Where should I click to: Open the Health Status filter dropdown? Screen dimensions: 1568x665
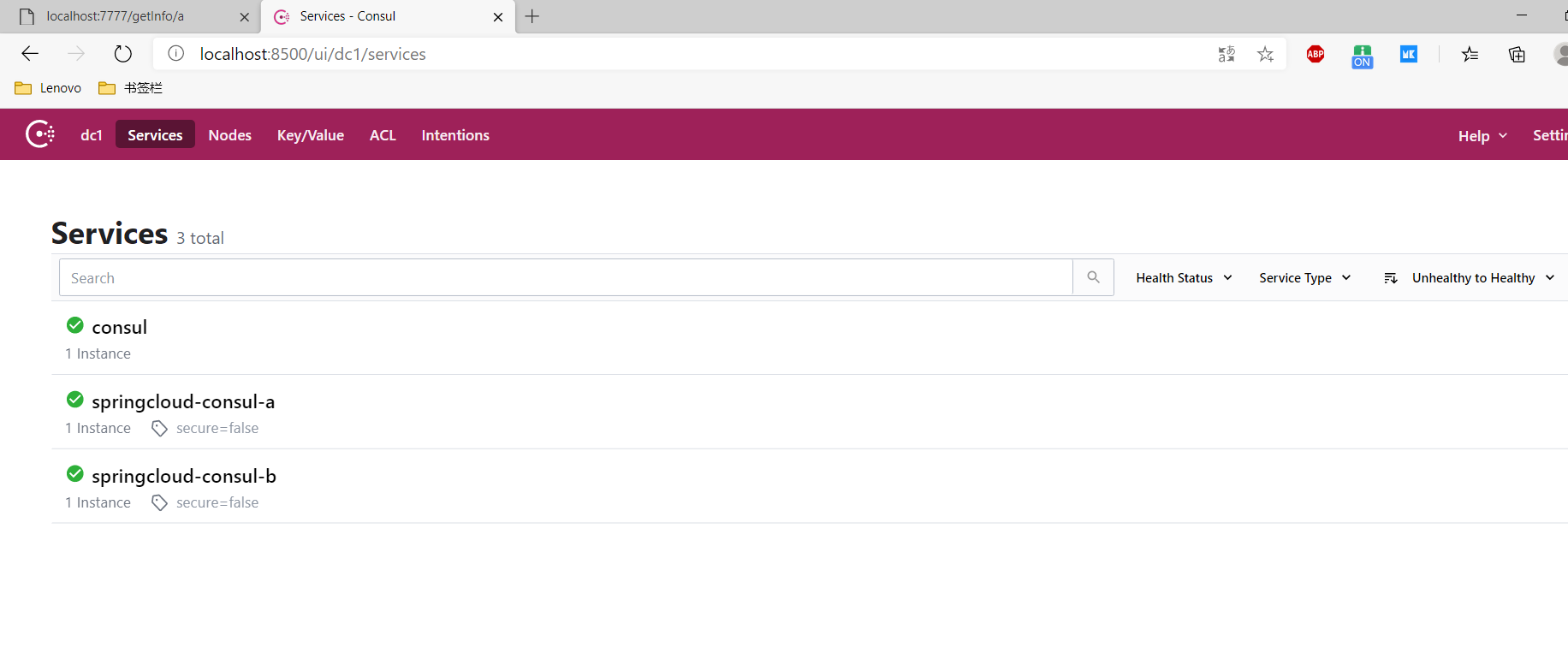(1184, 278)
